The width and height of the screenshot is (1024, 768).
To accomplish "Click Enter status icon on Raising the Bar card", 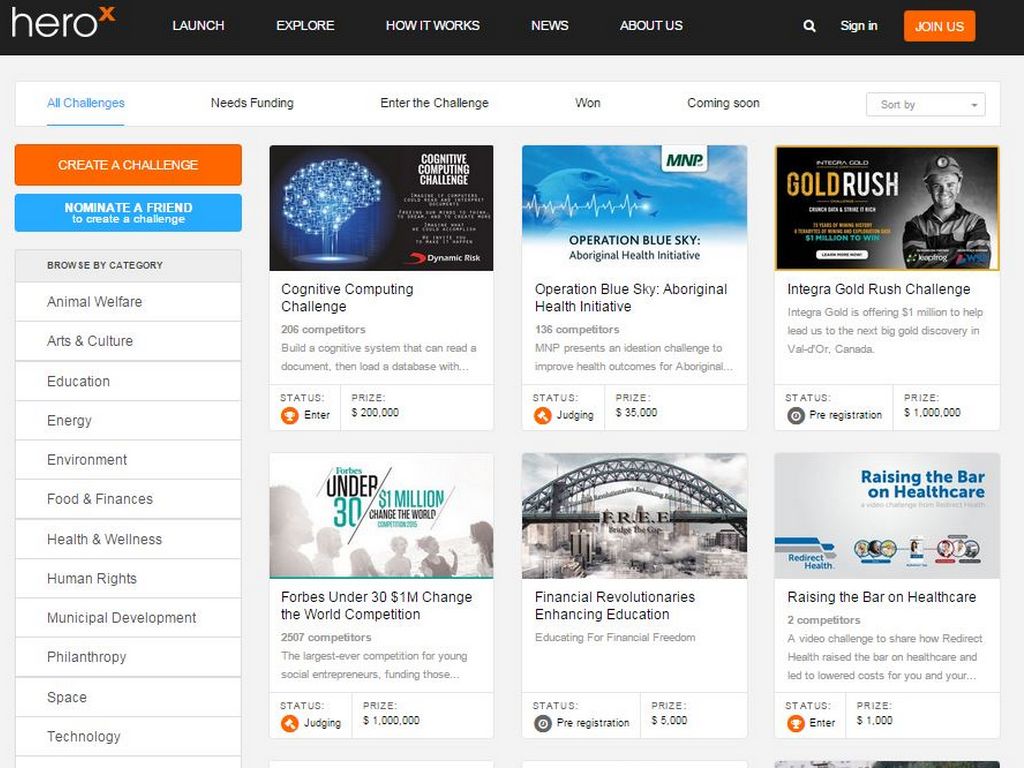I will click(796, 723).
